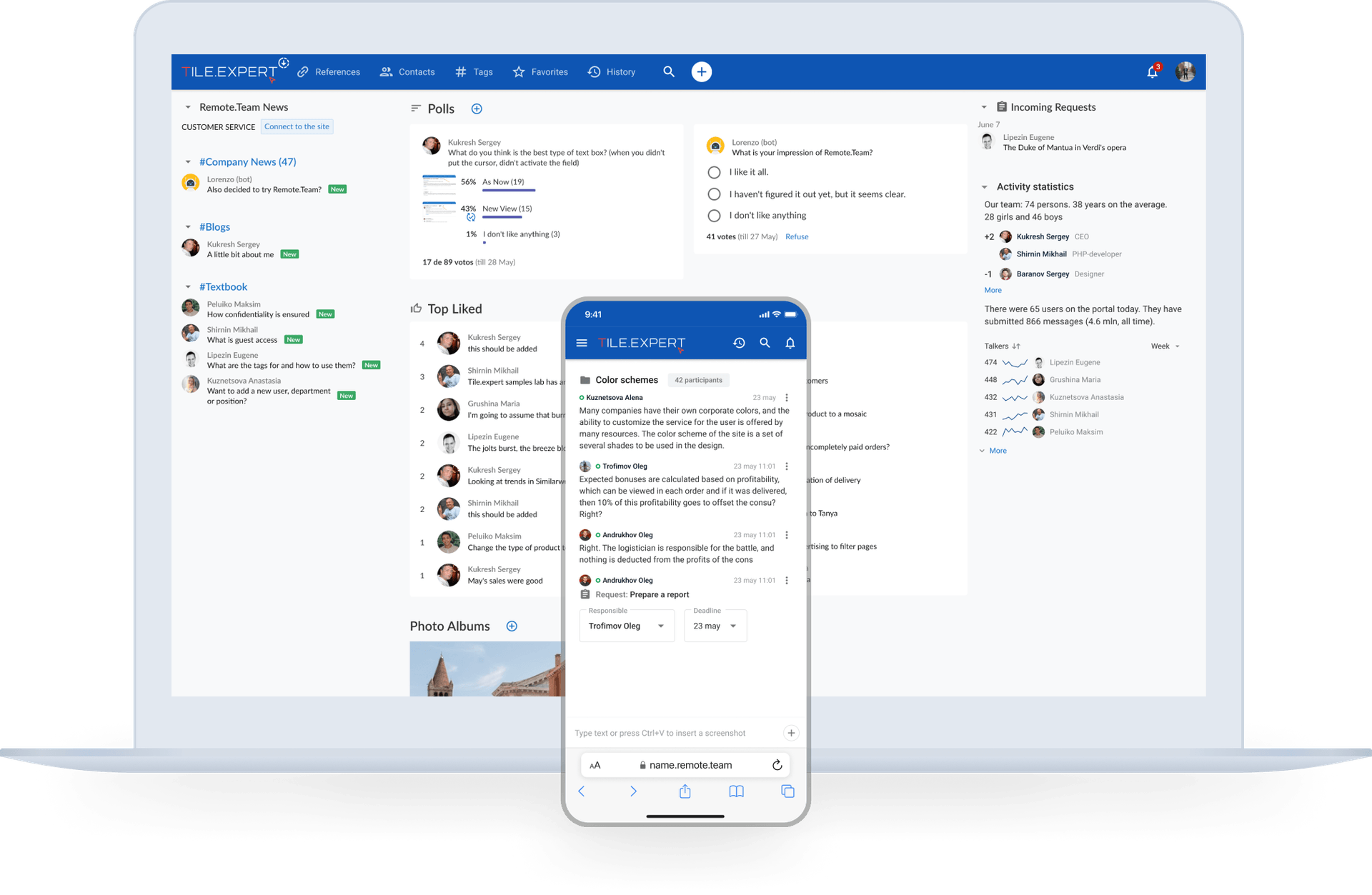1372x895 pixels.
Task: Add a photo album using the plus icon
Action: (x=512, y=626)
